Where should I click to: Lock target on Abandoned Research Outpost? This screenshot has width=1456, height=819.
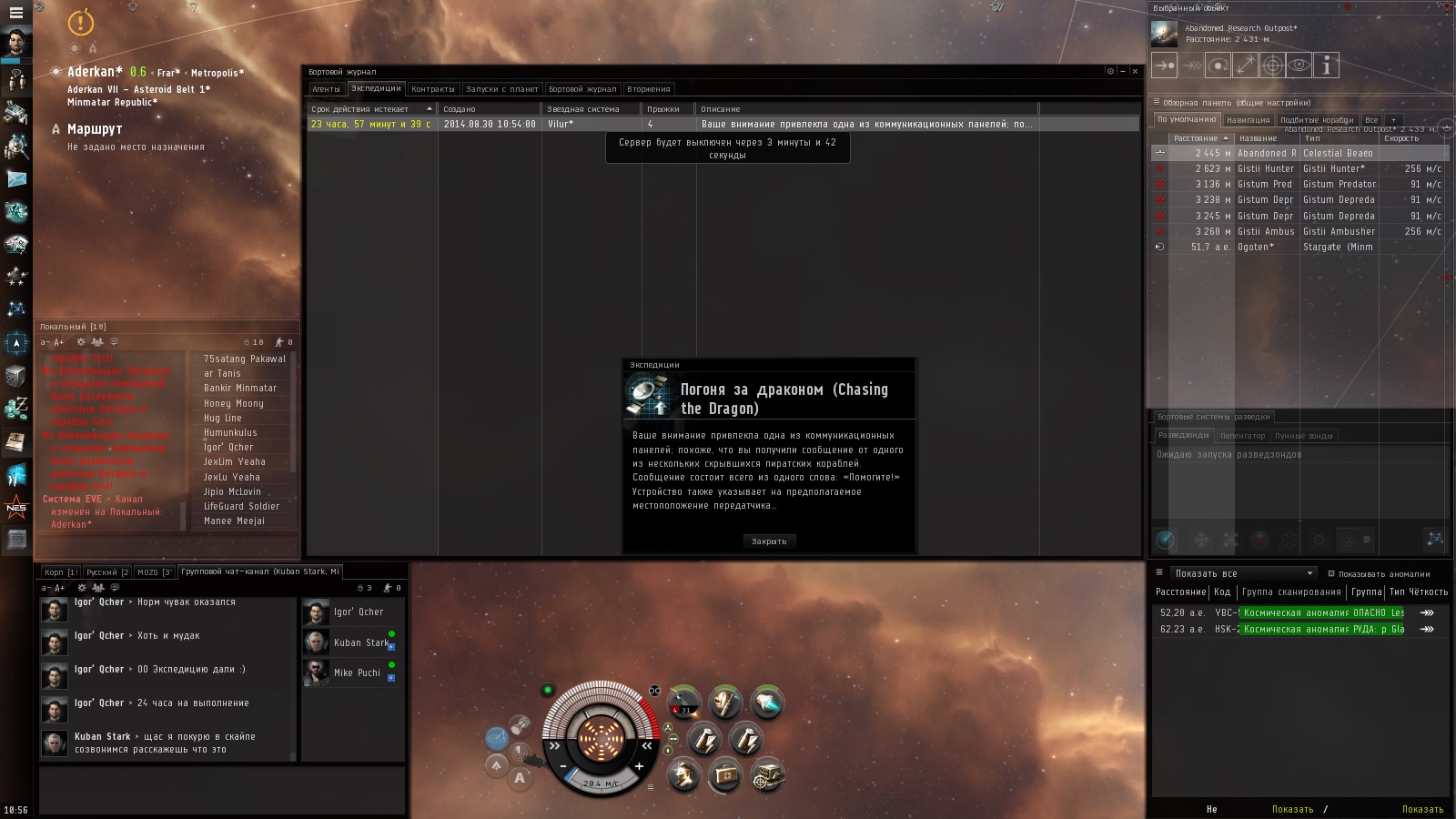(1272, 66)
